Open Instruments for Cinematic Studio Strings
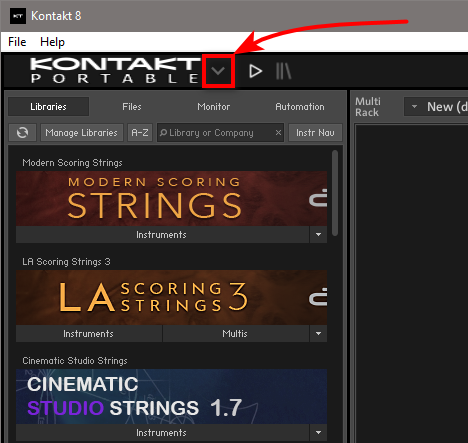This screenshot has height=443, width=468. click(162, 433)
